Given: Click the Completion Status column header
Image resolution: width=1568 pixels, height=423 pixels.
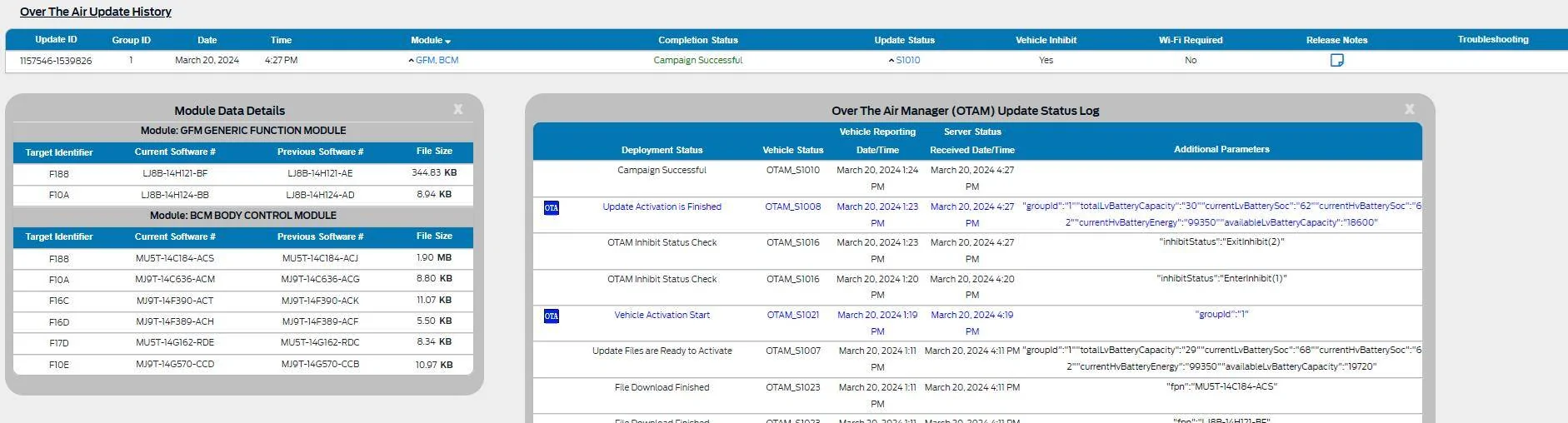Looking at the screenshot, I should (697, 40).
